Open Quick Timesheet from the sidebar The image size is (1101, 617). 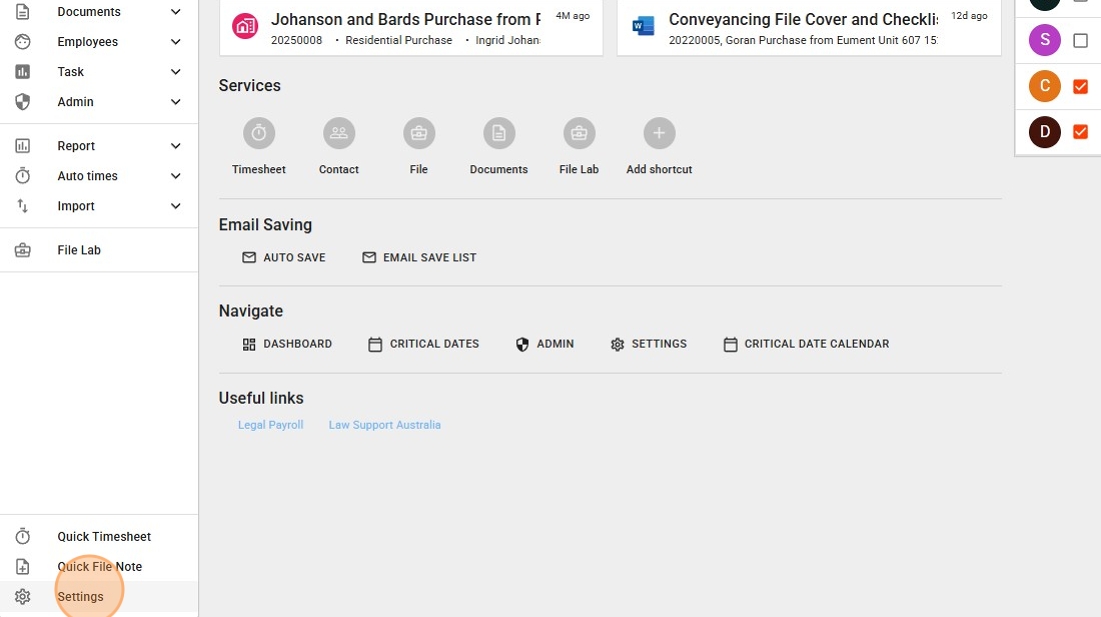point(104,537)
